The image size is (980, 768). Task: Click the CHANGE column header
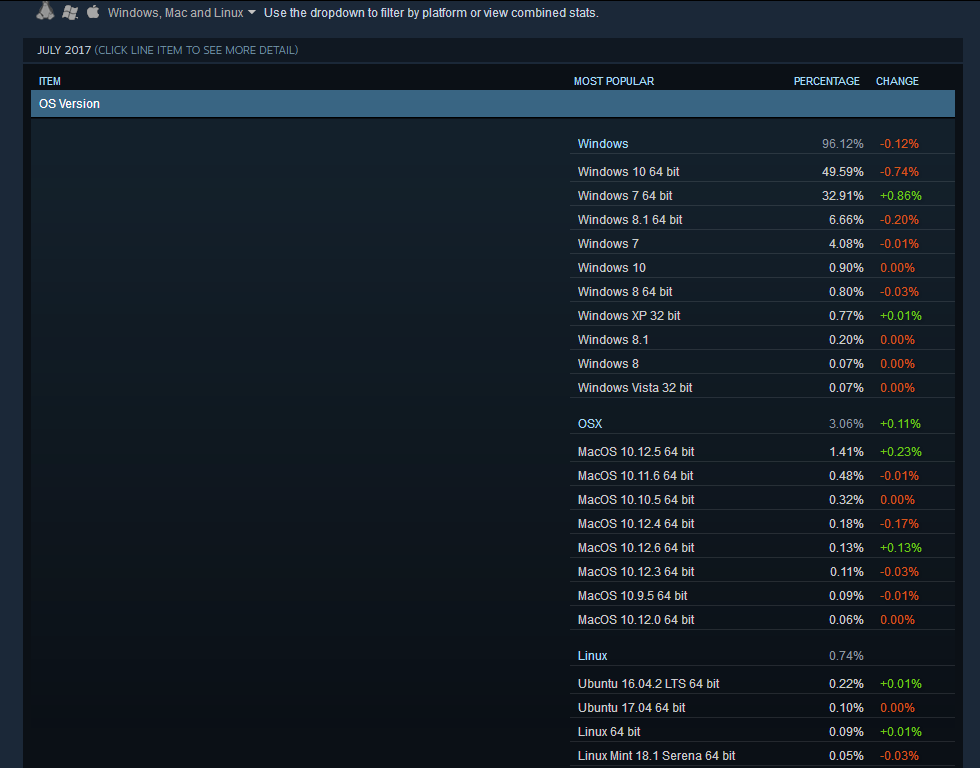point(897,81)
